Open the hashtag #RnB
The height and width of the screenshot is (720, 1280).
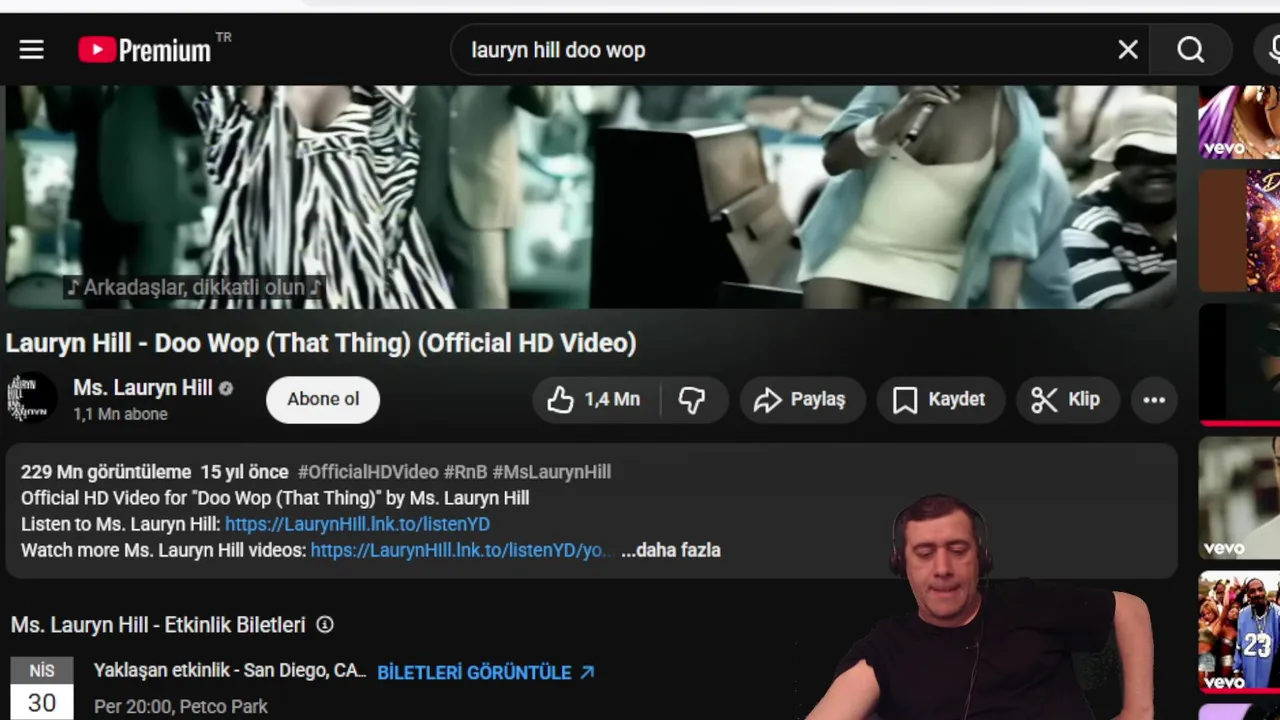click(x=466, y=472)
